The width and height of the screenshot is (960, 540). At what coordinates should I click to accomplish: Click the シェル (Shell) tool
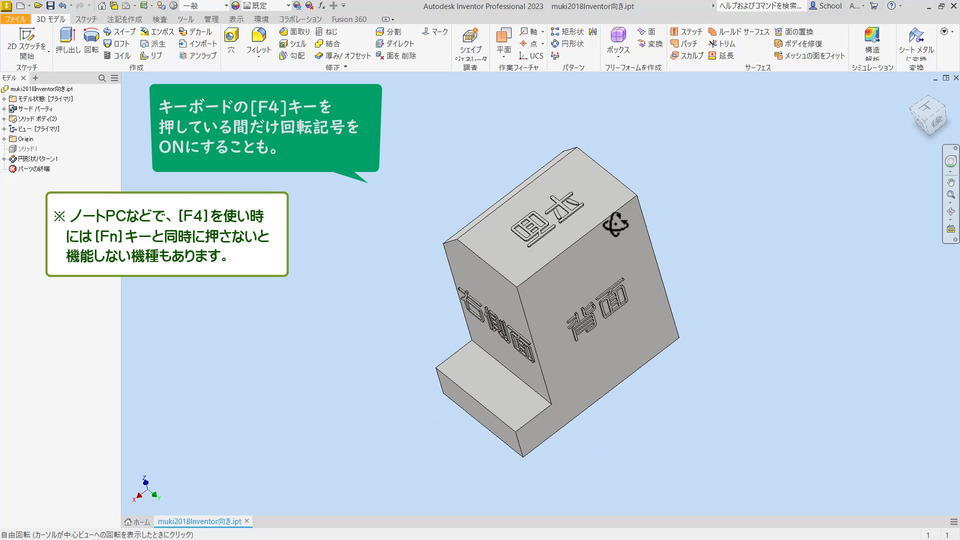point(292,44)
